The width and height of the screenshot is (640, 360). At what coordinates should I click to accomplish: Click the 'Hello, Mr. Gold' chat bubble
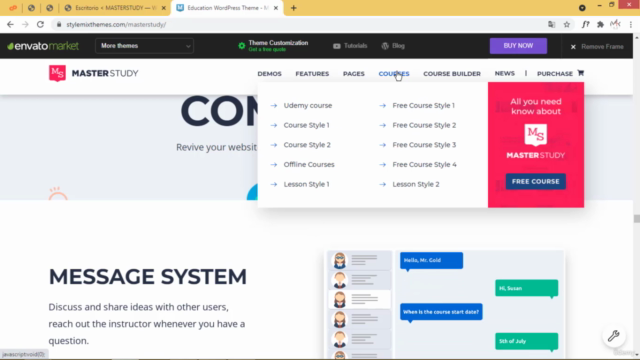[431, 260]
